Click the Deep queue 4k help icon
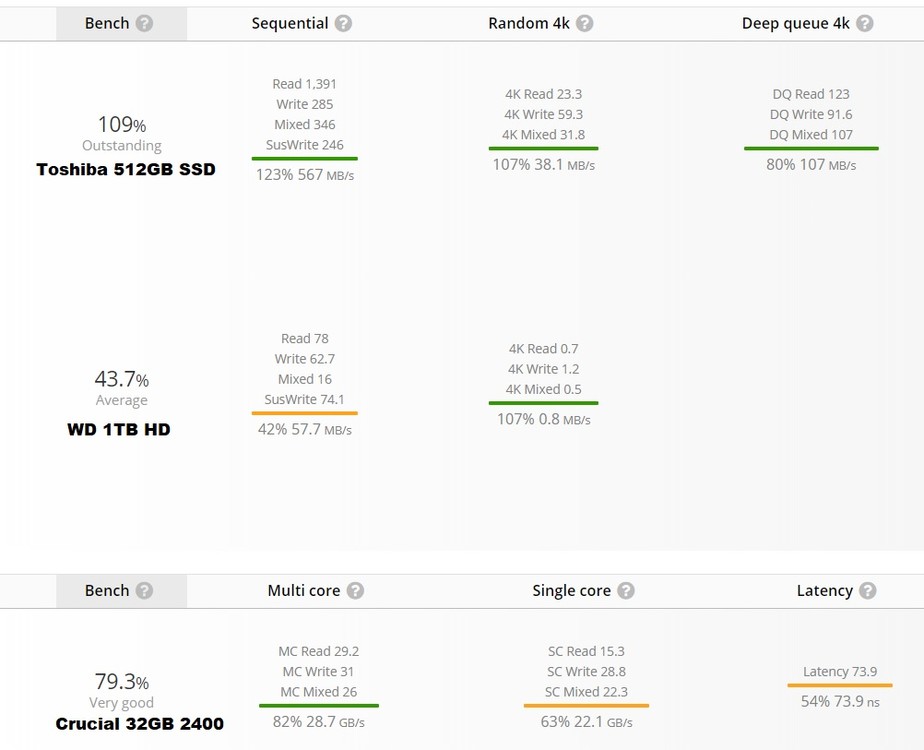924x750 pixels. (864, 23)
